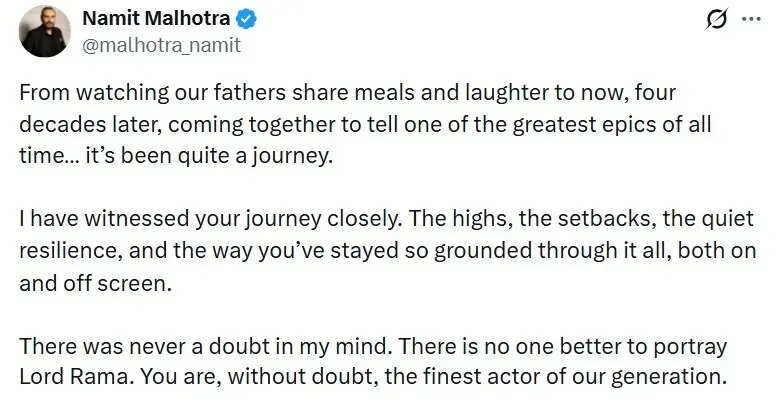Image resolution: width=781 pixels, height=412 pixels.
Task: Click the phrase "finest actor of our generation"
Action: (571, 377)
